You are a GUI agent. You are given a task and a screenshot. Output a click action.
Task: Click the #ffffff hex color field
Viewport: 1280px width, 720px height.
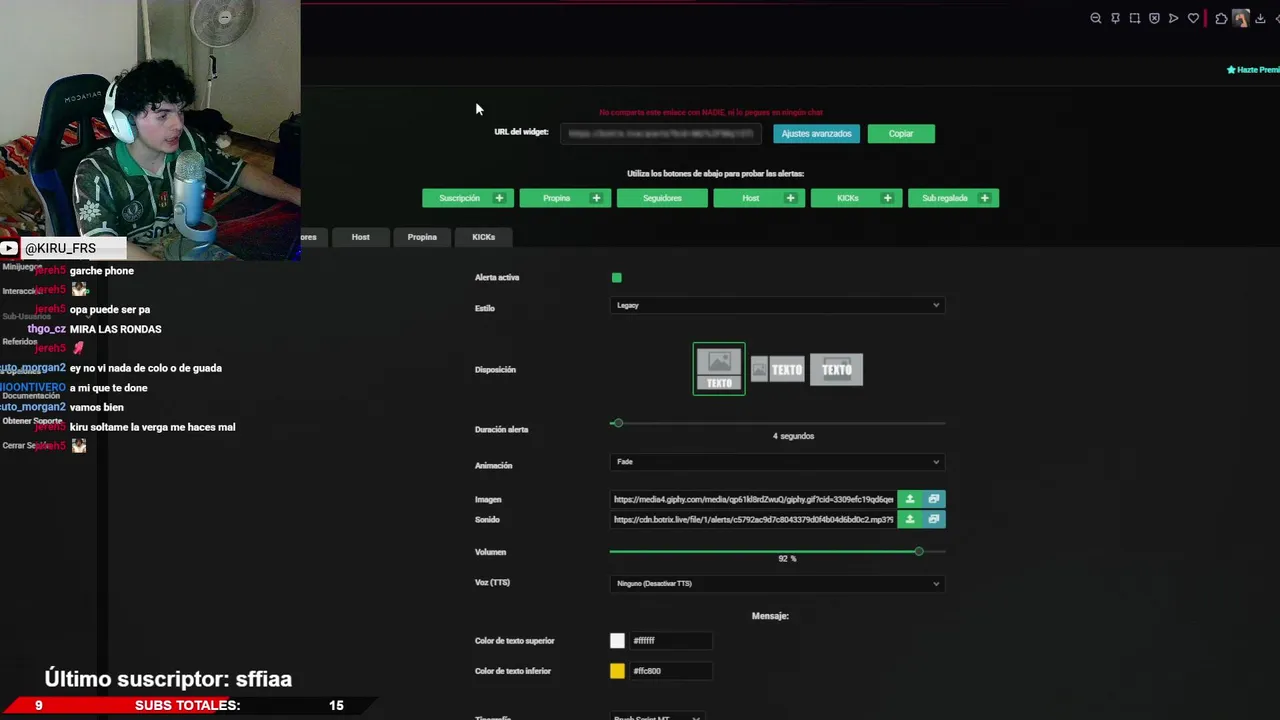tap(671, 641)
